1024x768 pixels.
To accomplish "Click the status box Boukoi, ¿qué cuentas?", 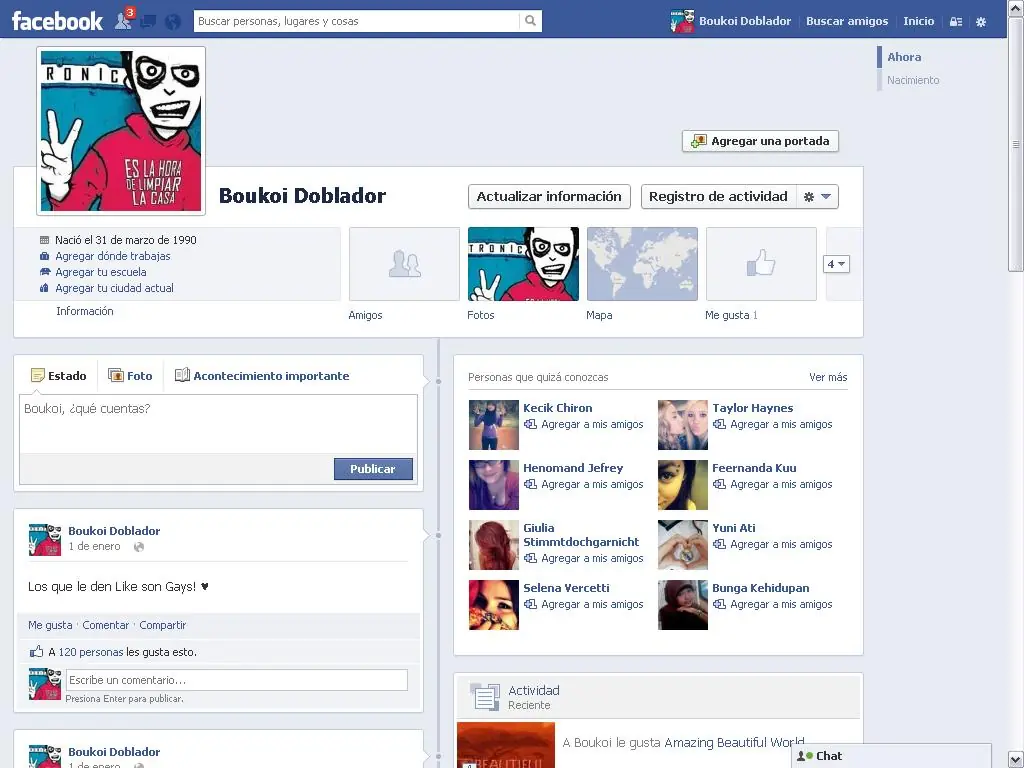I will 218,423.
